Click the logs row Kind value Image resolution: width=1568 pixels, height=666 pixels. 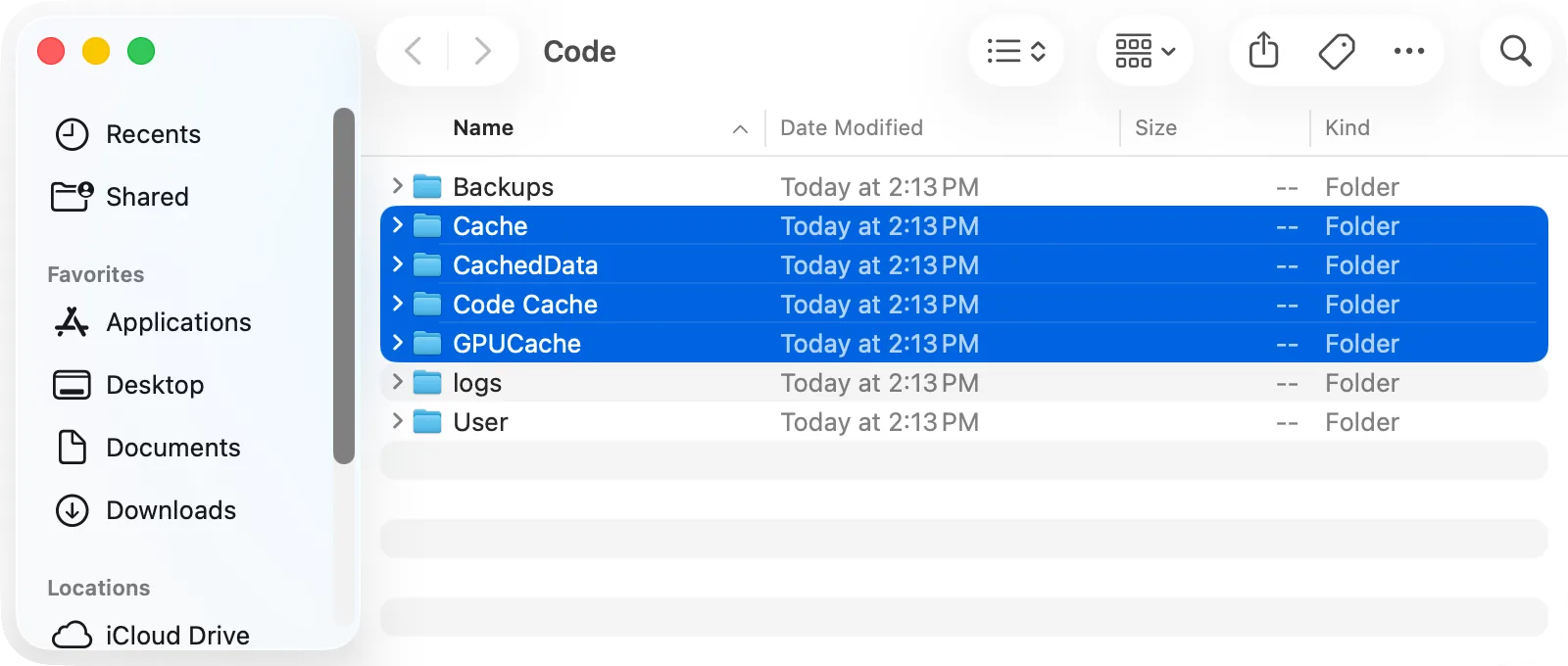point(1362,383)
